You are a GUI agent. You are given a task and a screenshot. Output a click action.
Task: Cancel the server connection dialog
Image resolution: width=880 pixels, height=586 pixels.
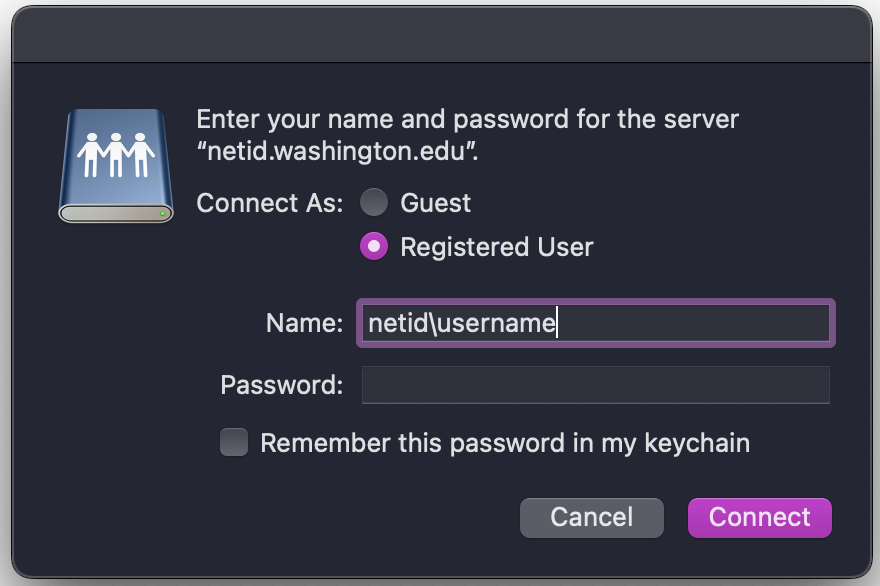(592, 518)
